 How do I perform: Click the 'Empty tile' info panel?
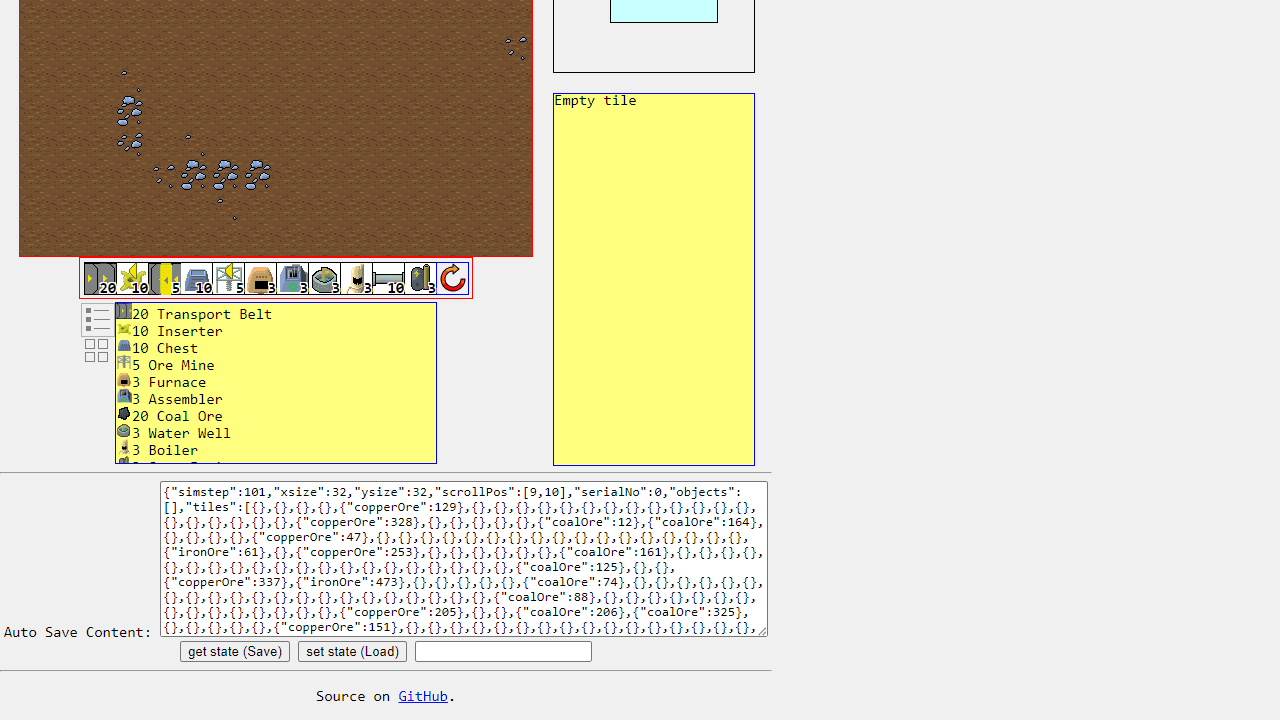tap(654, 279)
